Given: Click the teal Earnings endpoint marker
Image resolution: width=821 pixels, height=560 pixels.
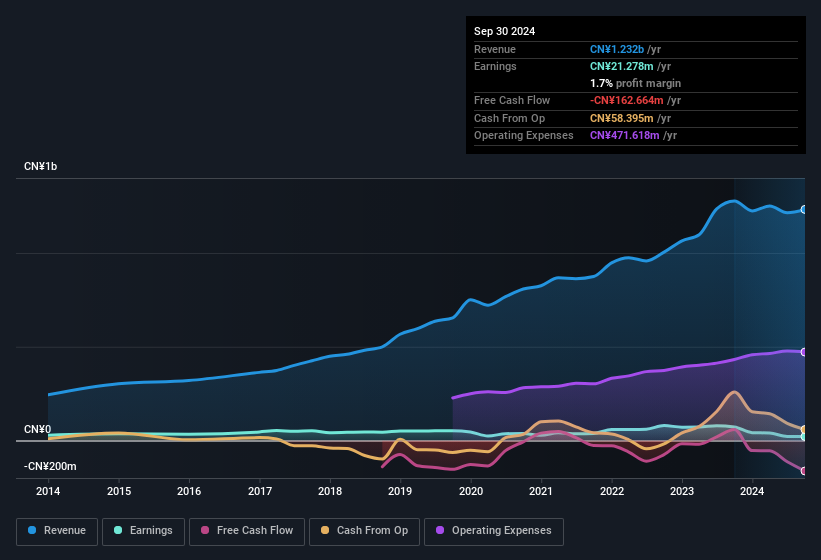Looking at the screenshot, I should 804,436.
